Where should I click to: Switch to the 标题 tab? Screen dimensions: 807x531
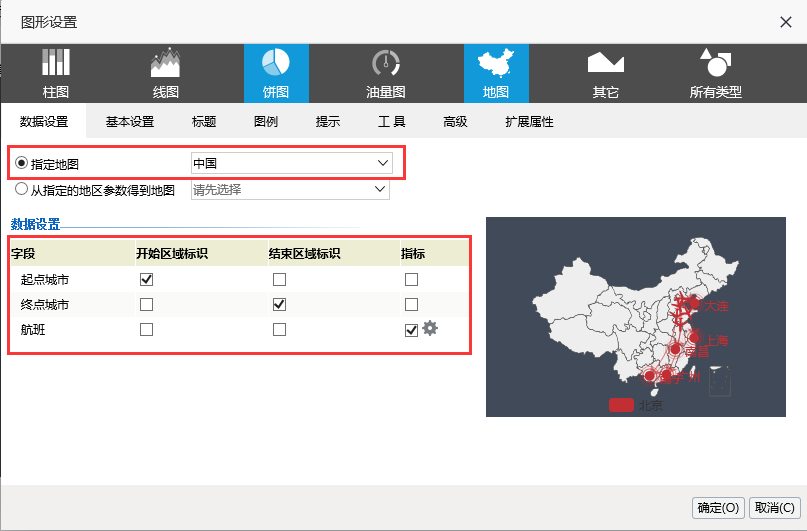tap(204, 121)
